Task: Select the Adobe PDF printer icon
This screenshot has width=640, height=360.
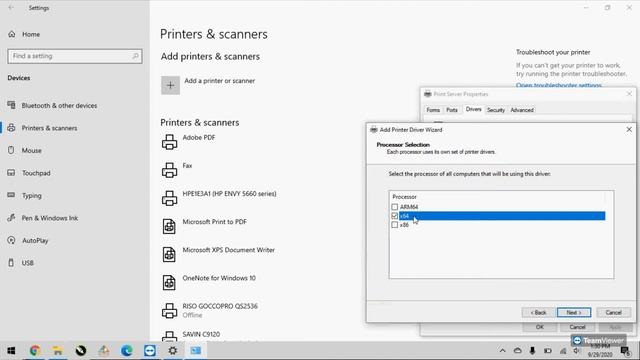Action: pos(169,142)
